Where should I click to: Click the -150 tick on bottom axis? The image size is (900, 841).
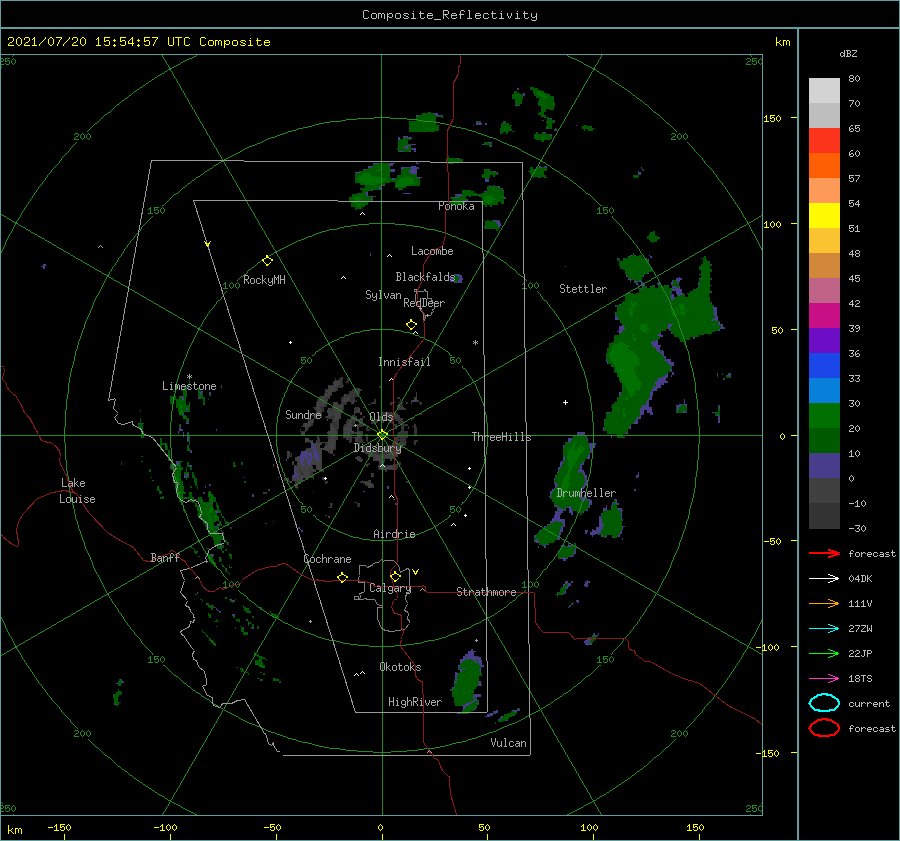[59, 827]
